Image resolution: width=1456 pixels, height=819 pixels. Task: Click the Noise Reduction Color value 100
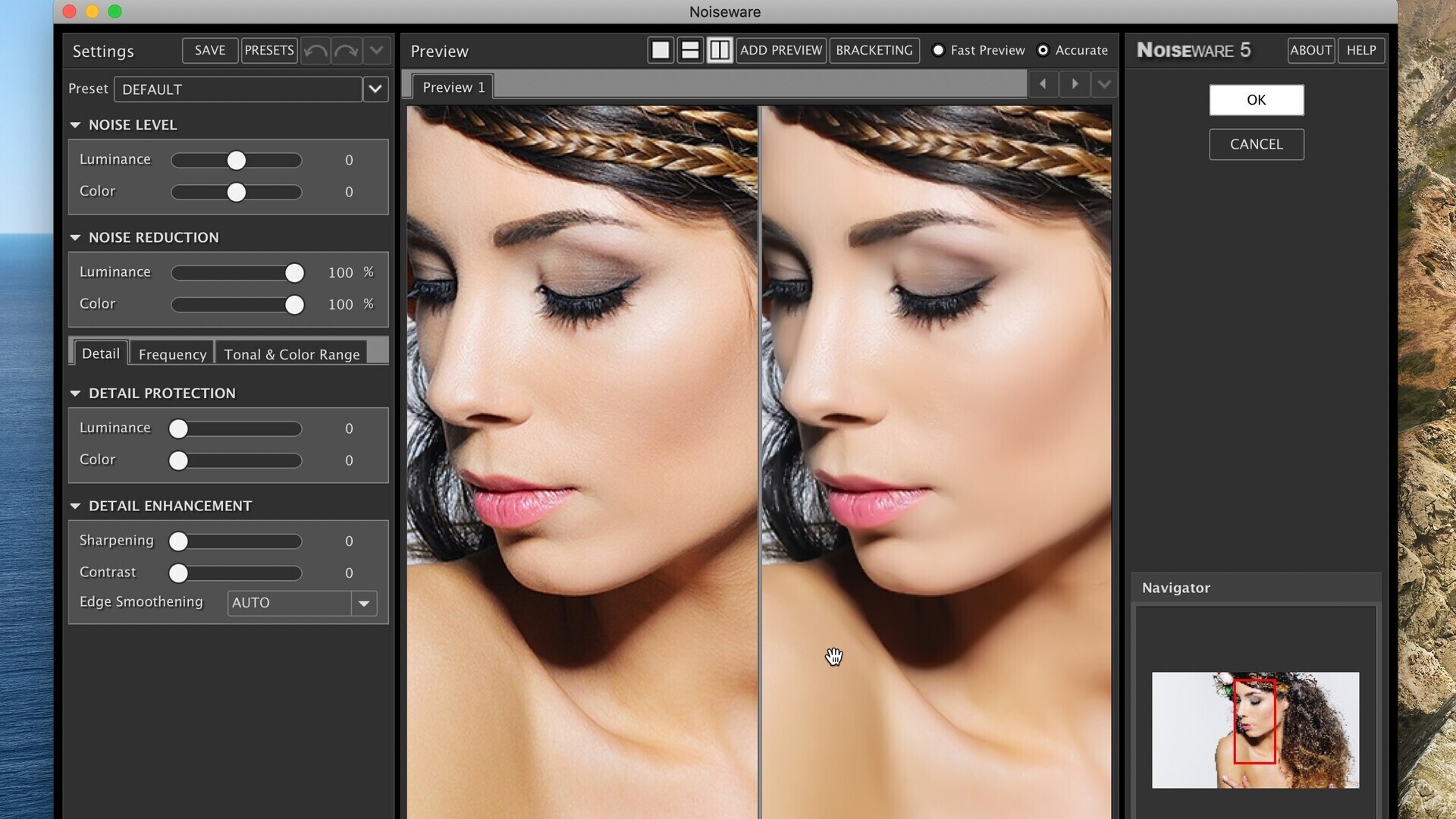point(340,304)
